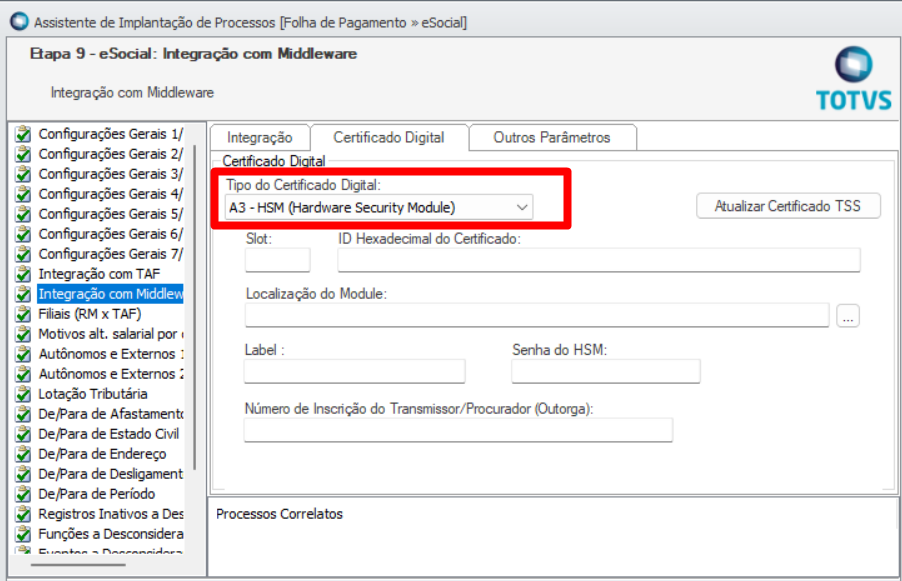Click check icon beside Configurações Gerais 2/
Viewport: 902px width, 581px height.
pos(23,154)
